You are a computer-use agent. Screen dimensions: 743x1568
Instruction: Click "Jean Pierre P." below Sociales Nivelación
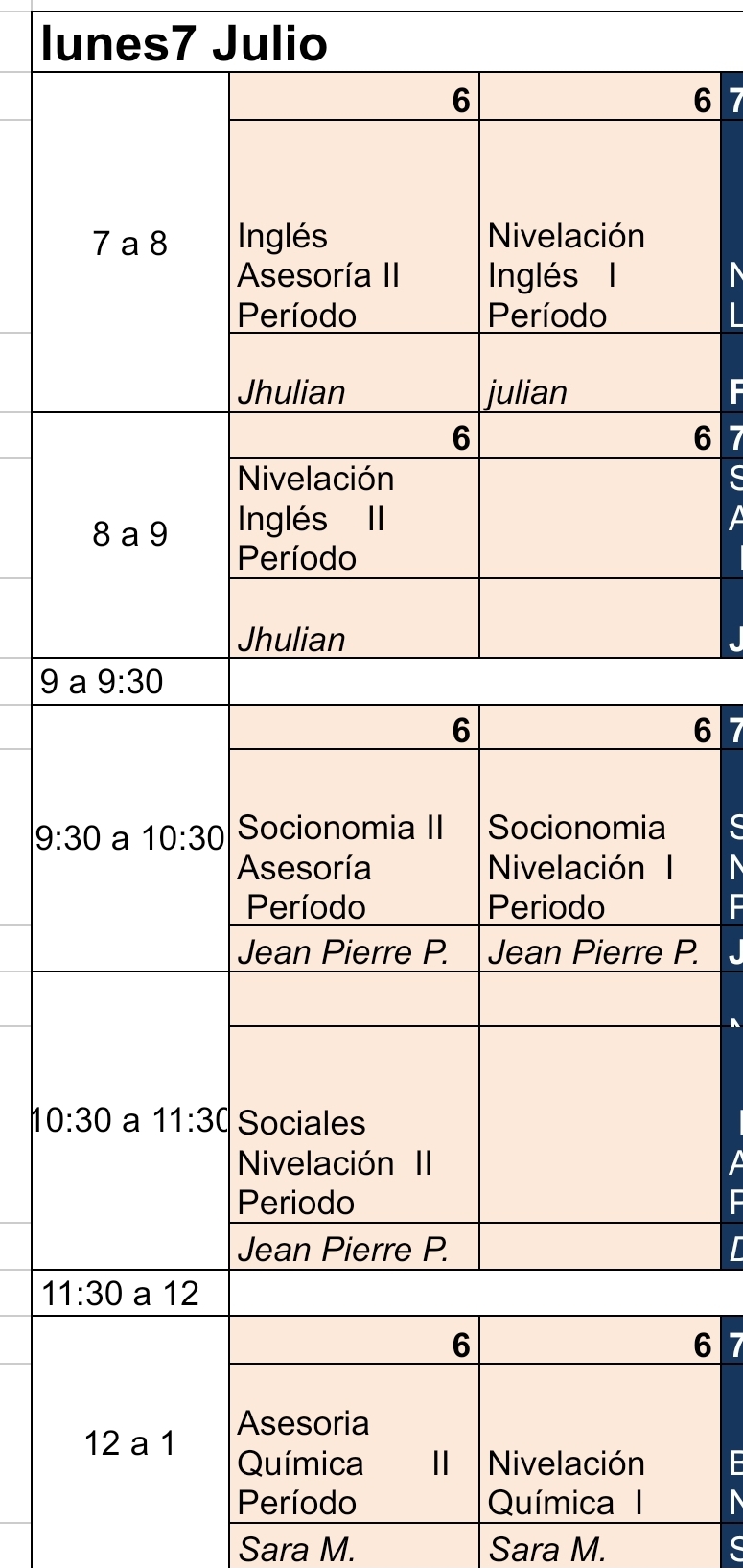tap(354, 1247)
